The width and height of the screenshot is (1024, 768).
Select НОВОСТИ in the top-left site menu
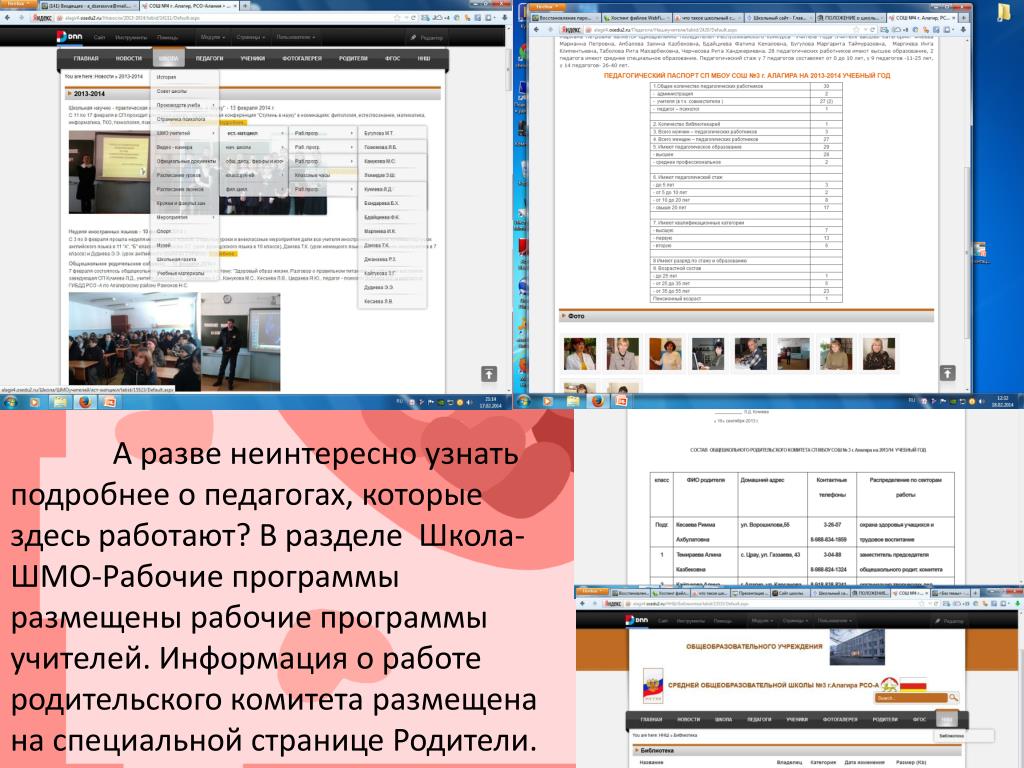click(x=129, y=58)
